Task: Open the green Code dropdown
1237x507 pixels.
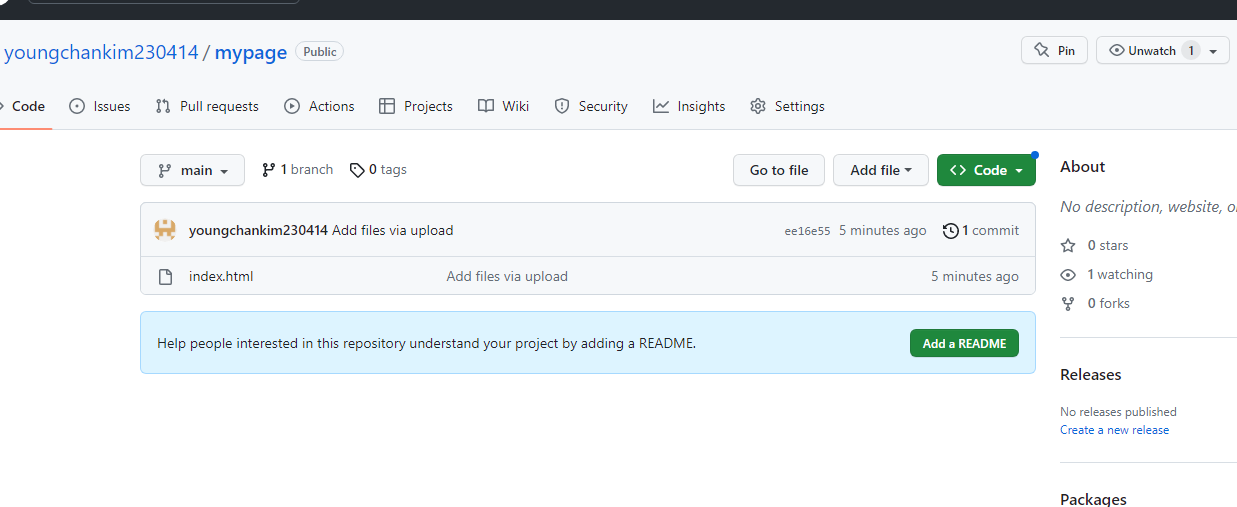Action: point(986,170)
